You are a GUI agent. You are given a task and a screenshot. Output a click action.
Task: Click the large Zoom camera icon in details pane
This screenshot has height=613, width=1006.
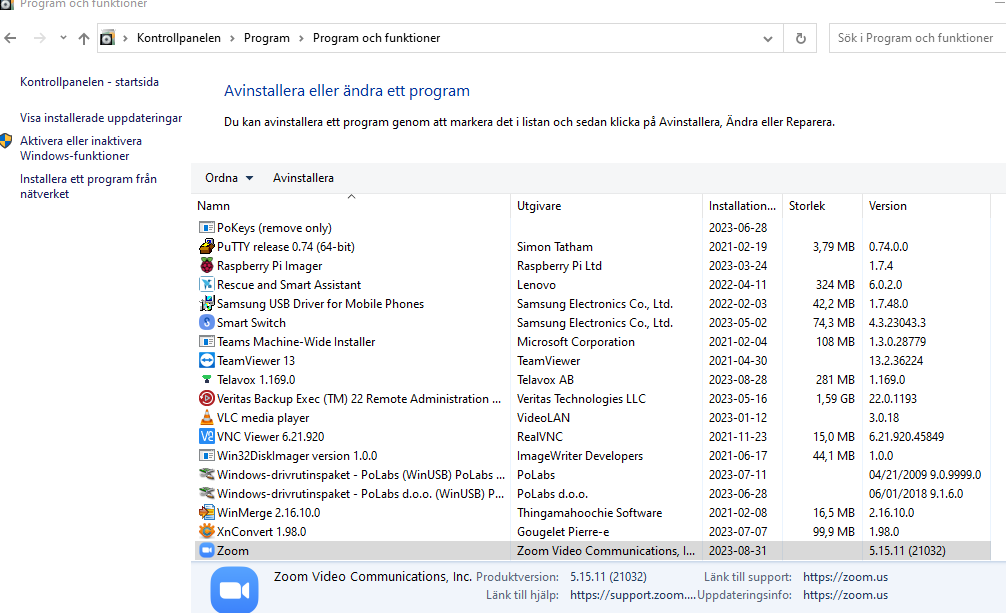tap(234, 590)
